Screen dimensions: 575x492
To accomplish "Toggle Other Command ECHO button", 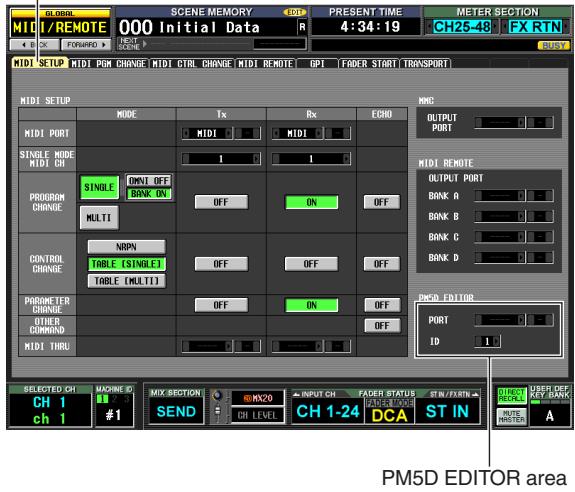I will (x=382, y=326).
